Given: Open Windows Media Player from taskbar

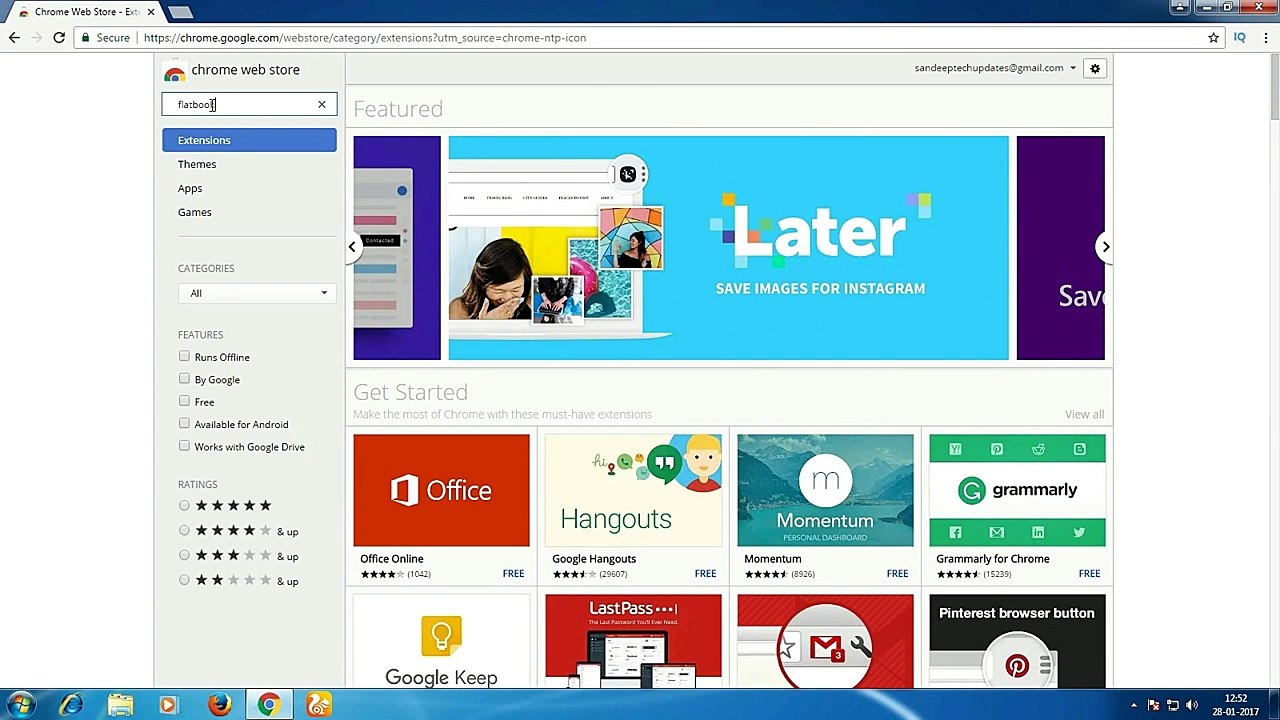Looking at the screenshot, I should 168,705.
